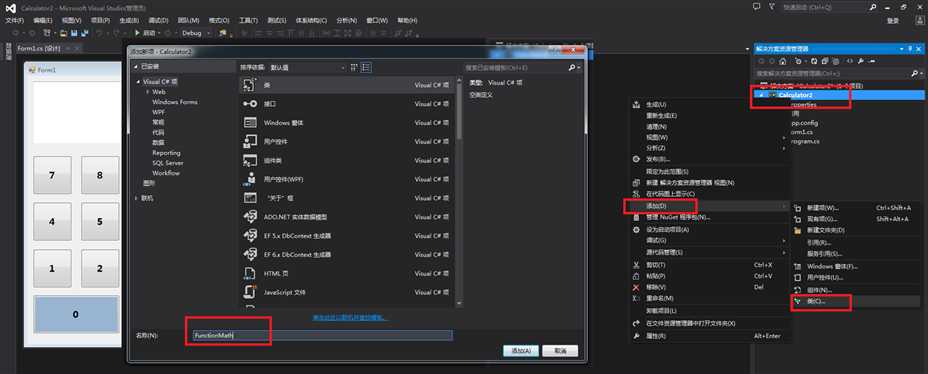Screen dimensions: 928x374
Task: Select the HTML 页 template
Action: point(347,273)
